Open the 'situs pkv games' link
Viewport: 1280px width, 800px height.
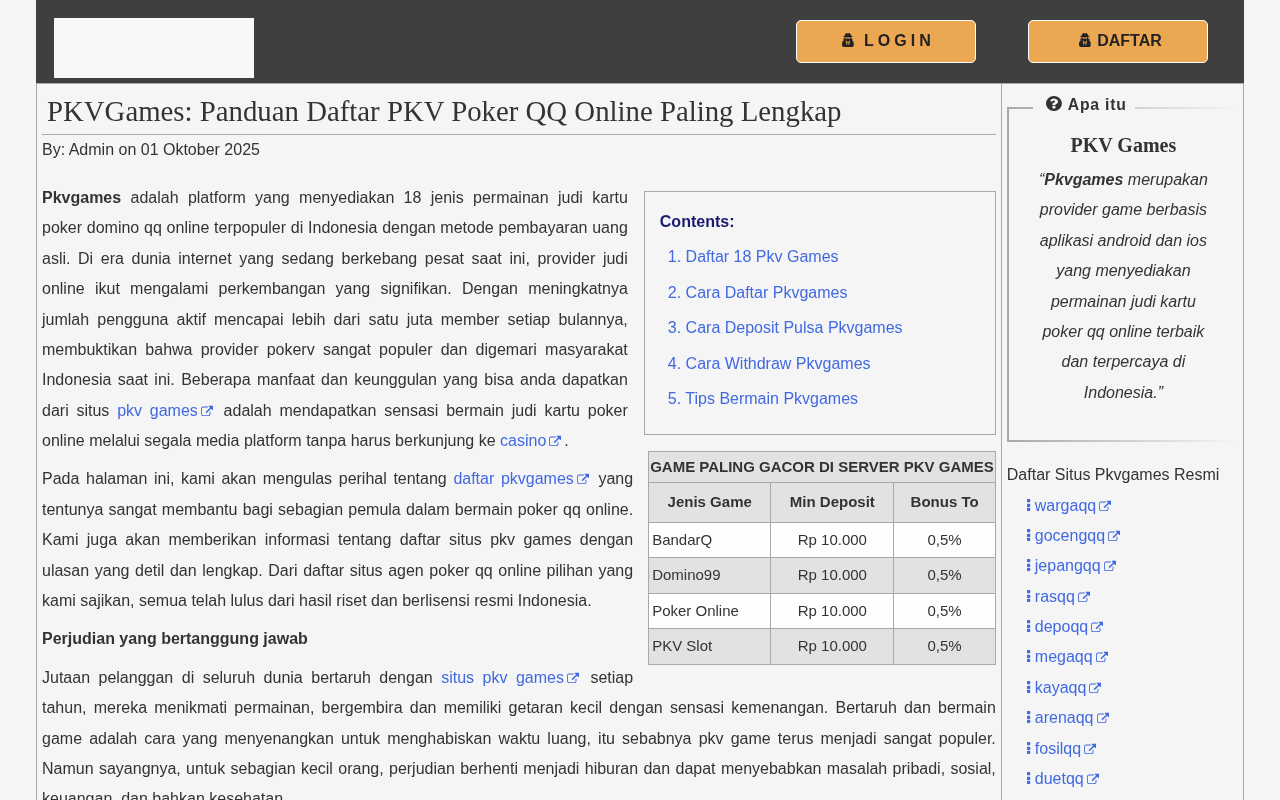pos(502,677)
